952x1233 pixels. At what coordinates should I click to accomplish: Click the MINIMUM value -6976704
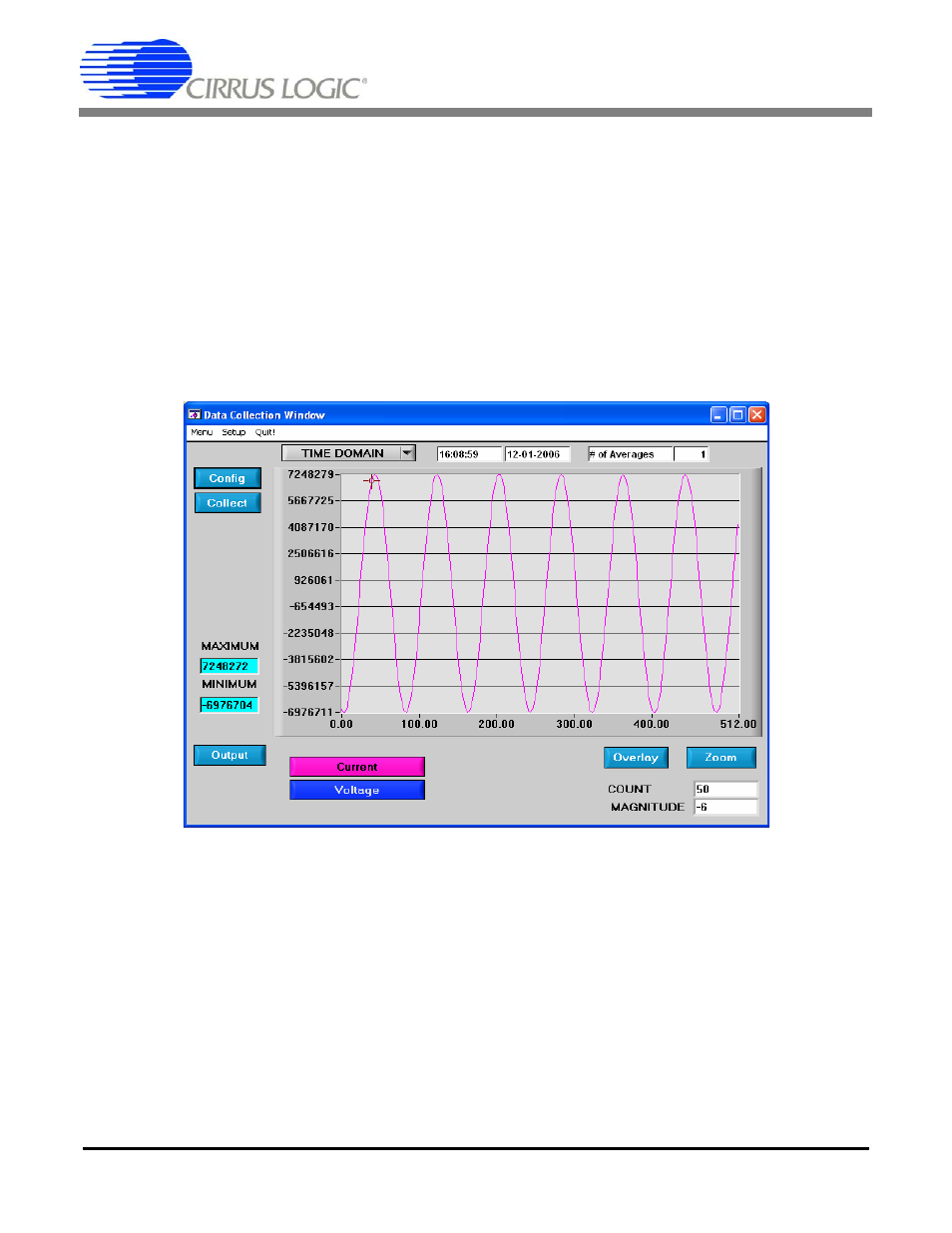pos(230,705)
